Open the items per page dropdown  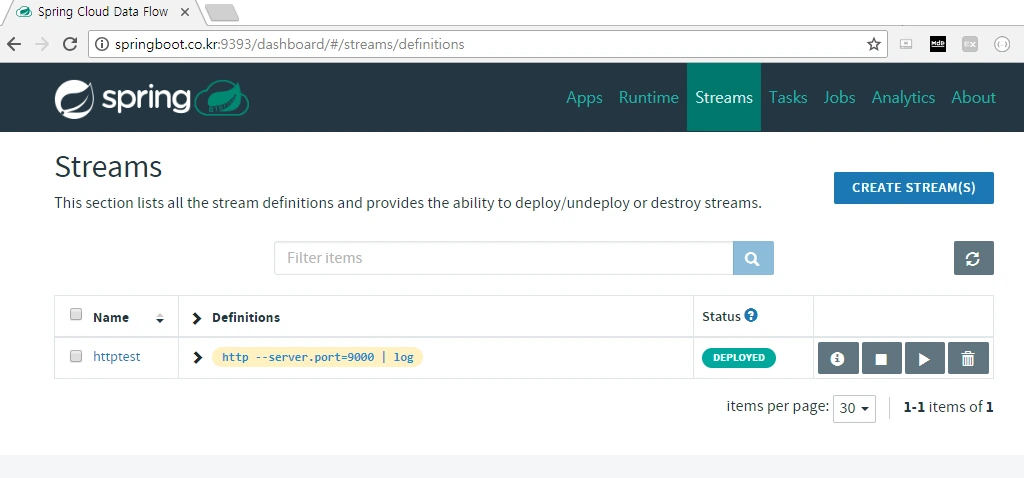pyautogui.click(x=854, y=408)
